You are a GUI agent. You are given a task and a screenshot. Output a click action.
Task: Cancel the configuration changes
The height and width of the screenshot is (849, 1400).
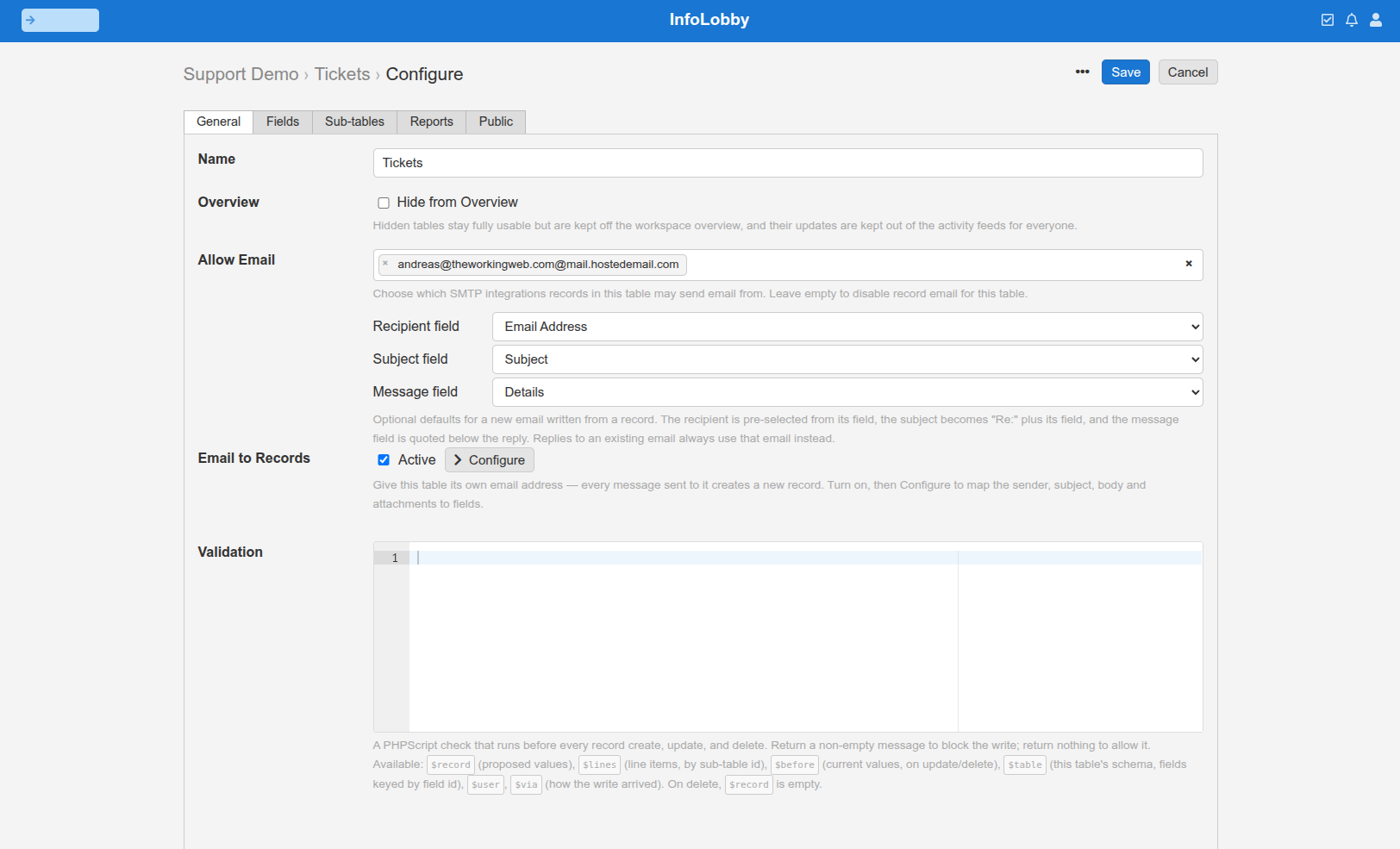point(1187,72)
